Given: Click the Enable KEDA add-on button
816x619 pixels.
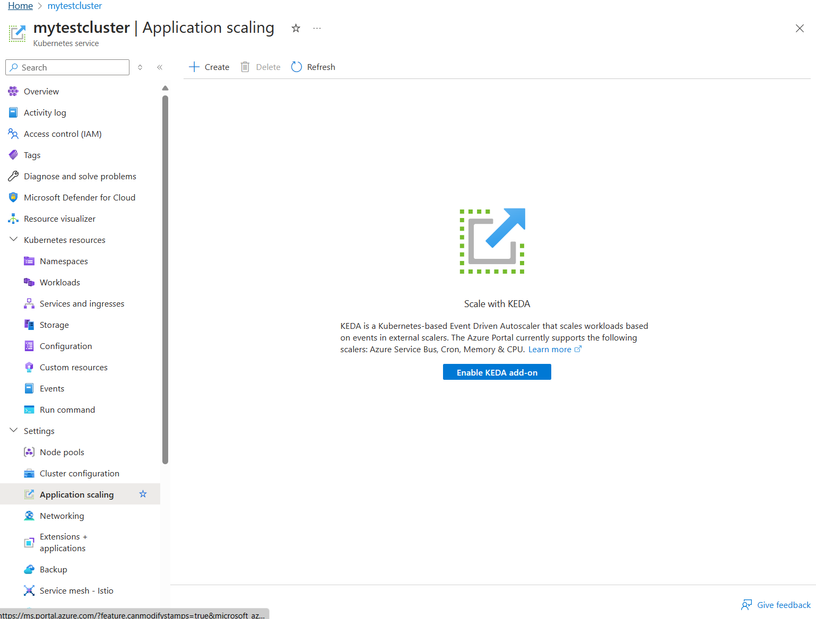Looking at the screenshot, I should pos(497,372).
